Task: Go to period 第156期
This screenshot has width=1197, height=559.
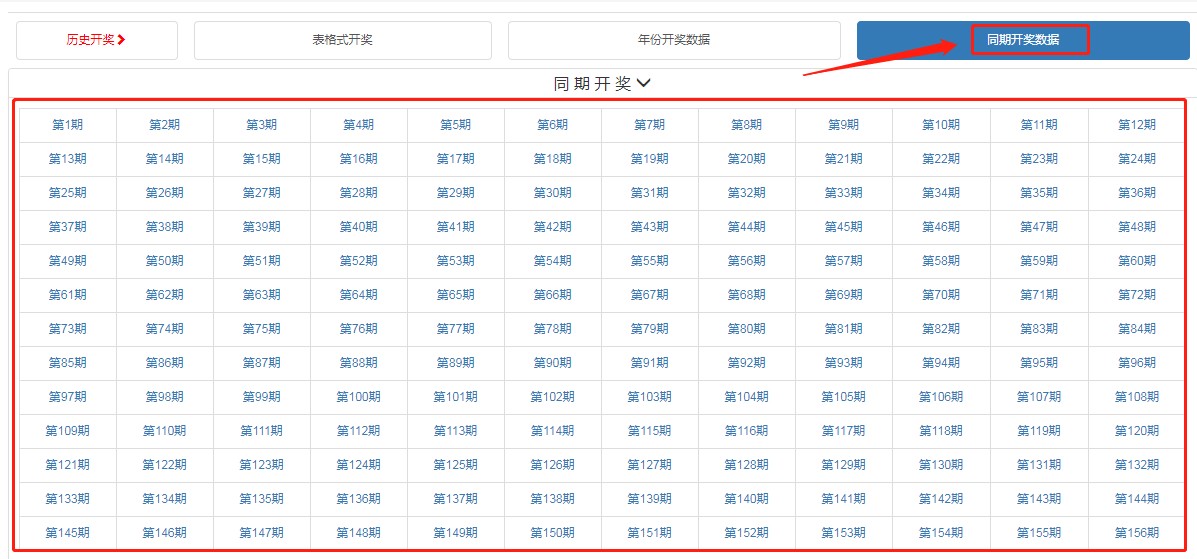Action: point(1137,533)
